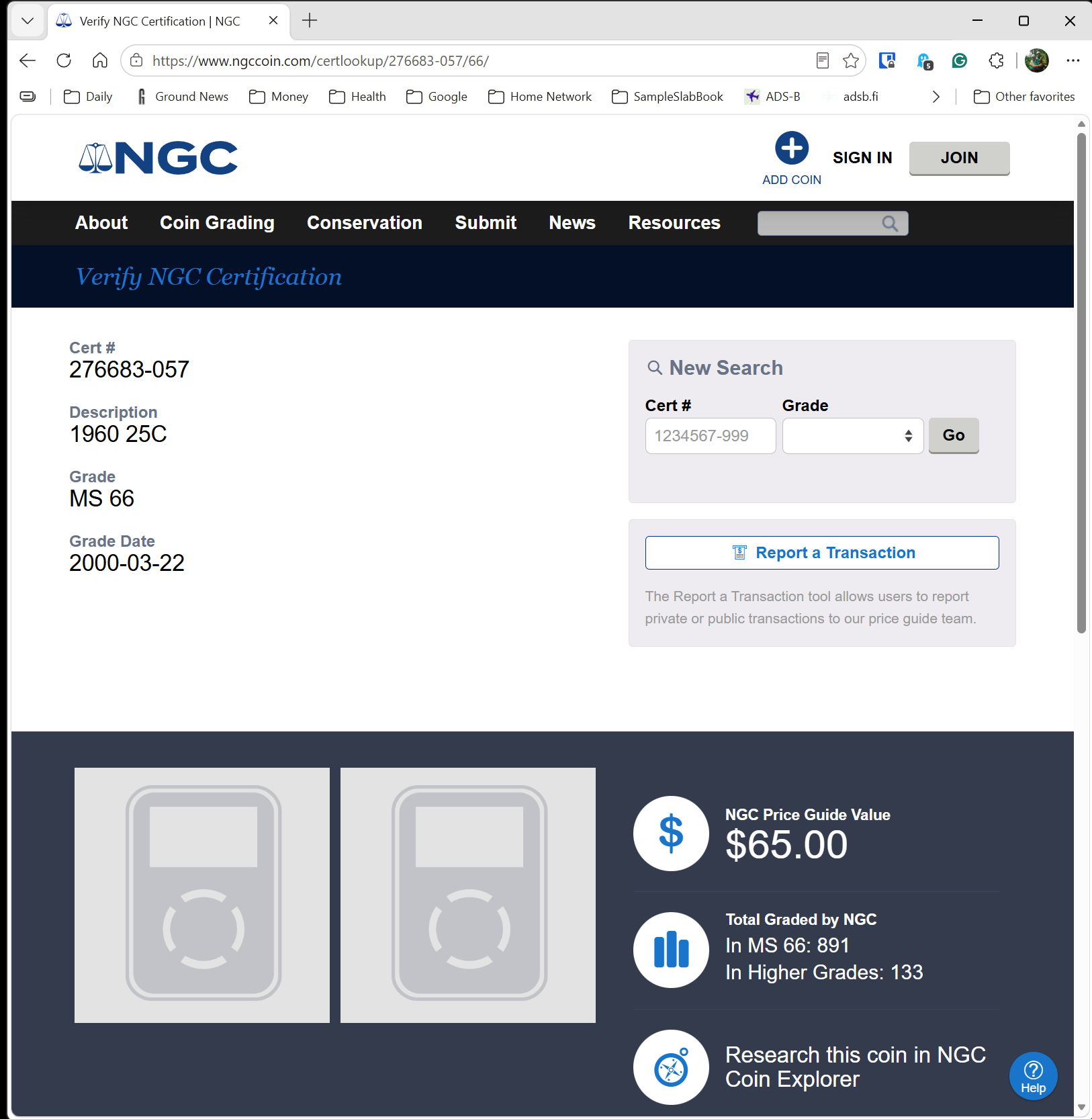Click the first coin slab placeholder image

coord(202,895)
